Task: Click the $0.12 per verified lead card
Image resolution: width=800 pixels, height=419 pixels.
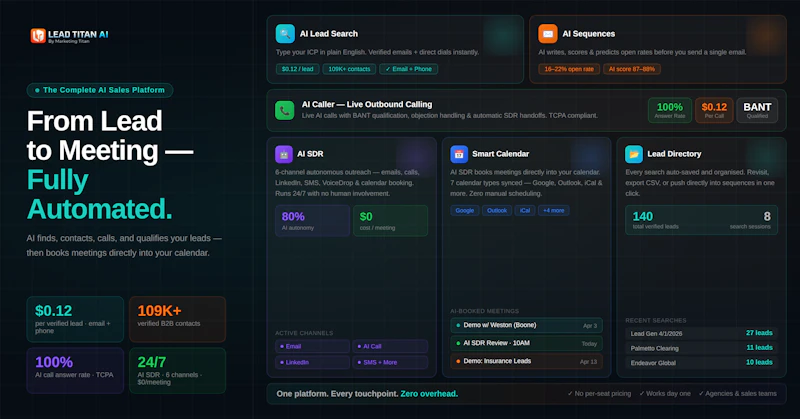Action: 75,319
